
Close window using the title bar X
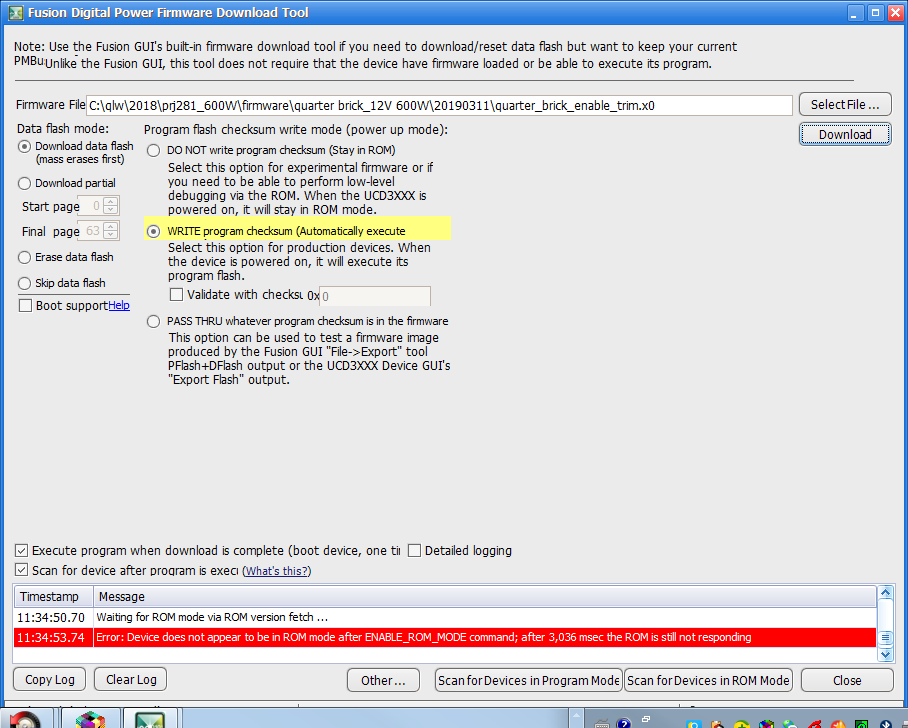click(896, 13)
